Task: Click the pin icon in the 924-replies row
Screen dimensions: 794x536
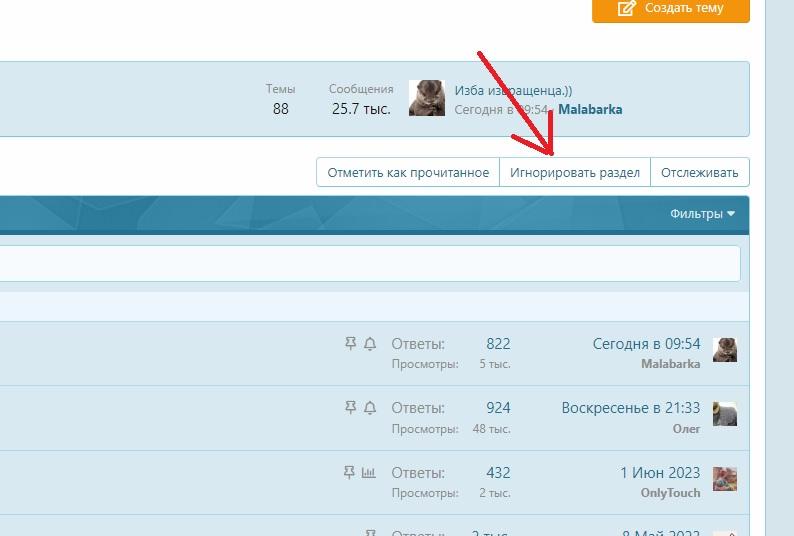Action: pos(350,408)
